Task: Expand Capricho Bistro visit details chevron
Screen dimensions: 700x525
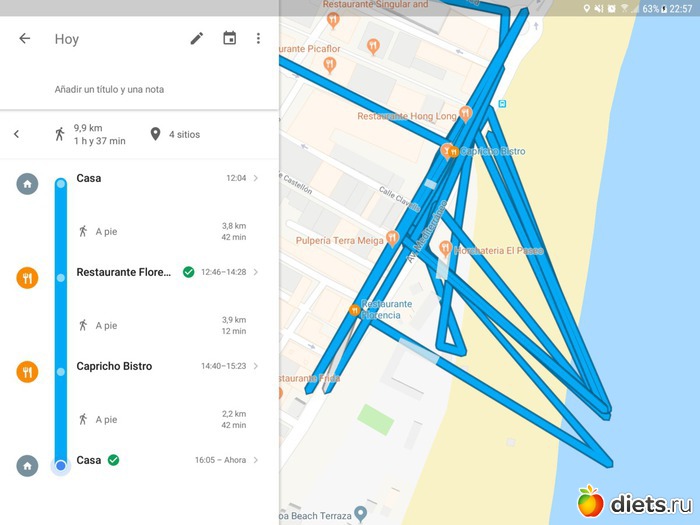Action: pos(255,366)
